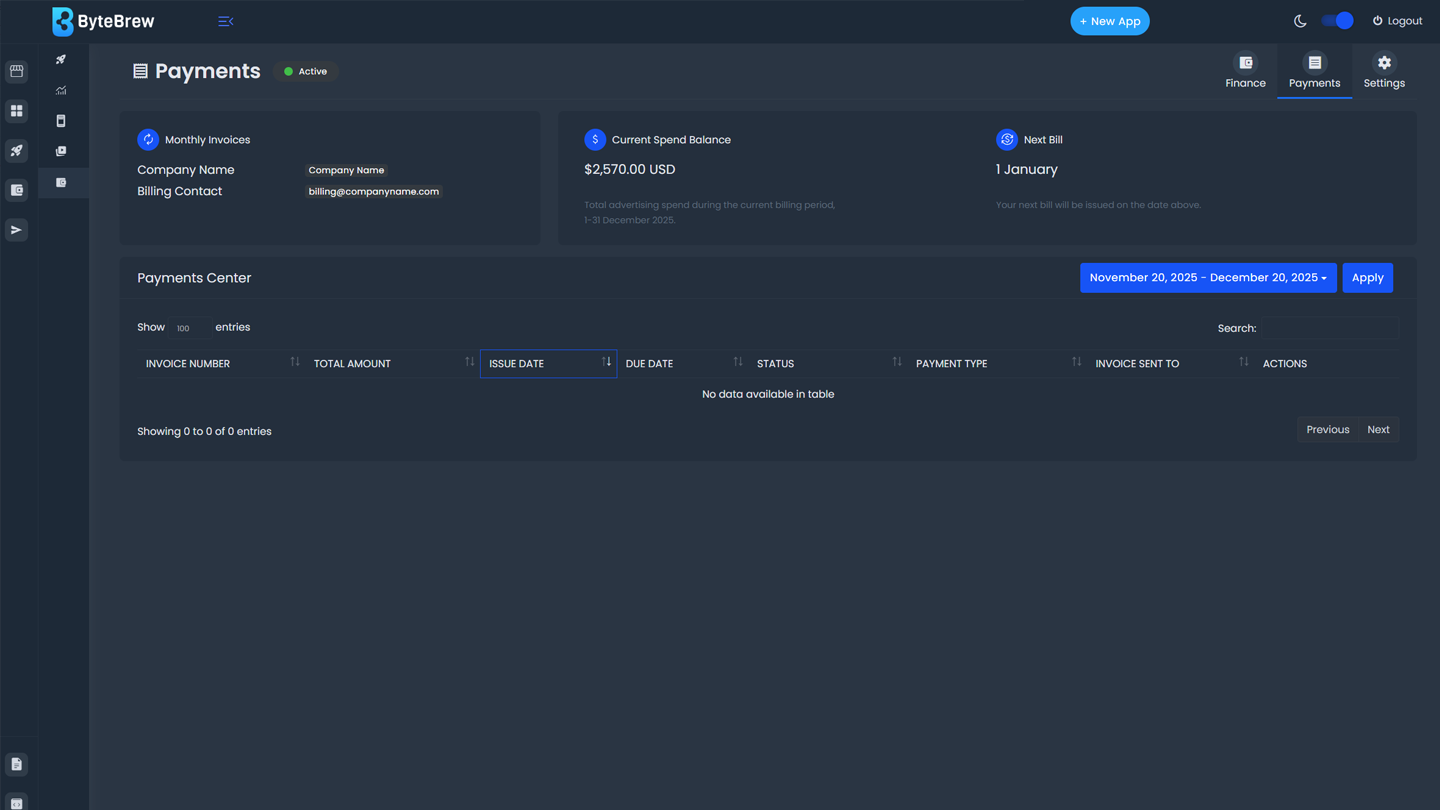Sort table by Issue Date column
1440x810 pixels.
point(548,363)
